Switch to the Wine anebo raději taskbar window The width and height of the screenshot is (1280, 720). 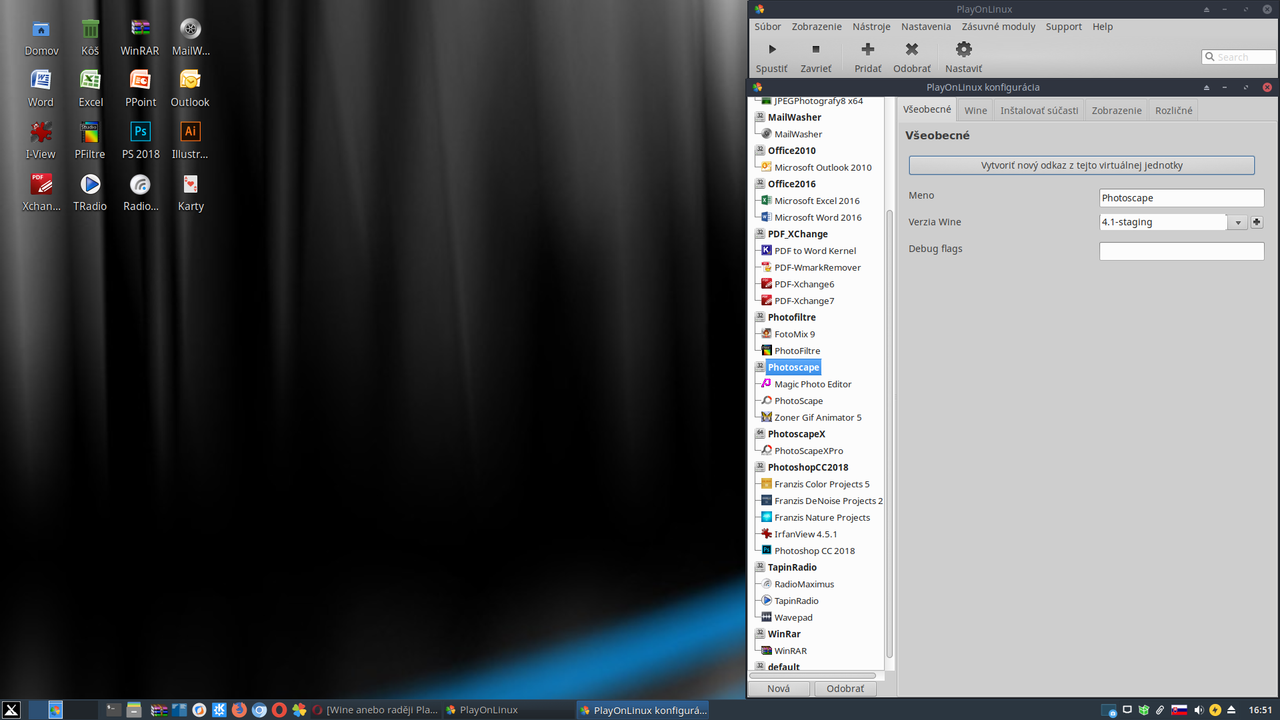pos(376,710)
